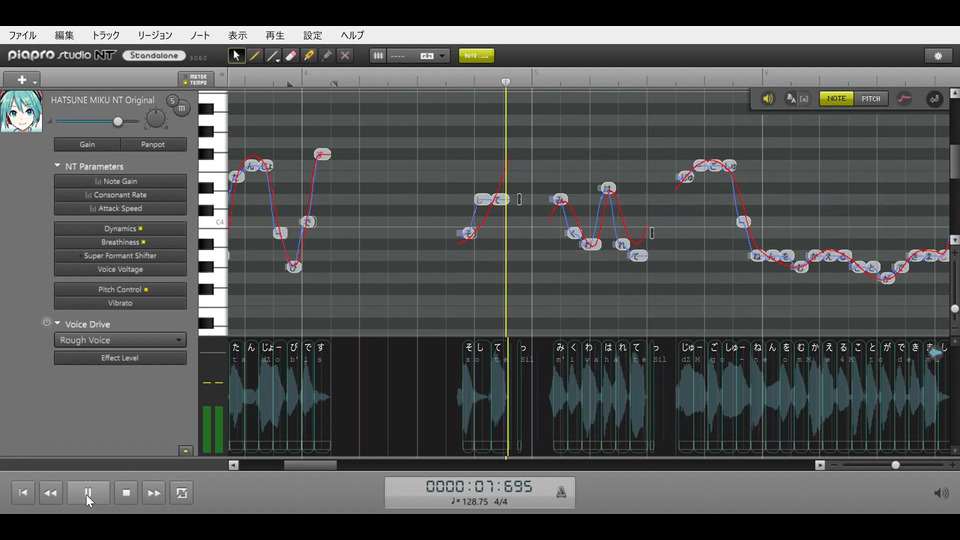Viewport: 960px width, 540px height.
Task: Open the Rough Voice dropdown
Action: [x=120, y=340]
